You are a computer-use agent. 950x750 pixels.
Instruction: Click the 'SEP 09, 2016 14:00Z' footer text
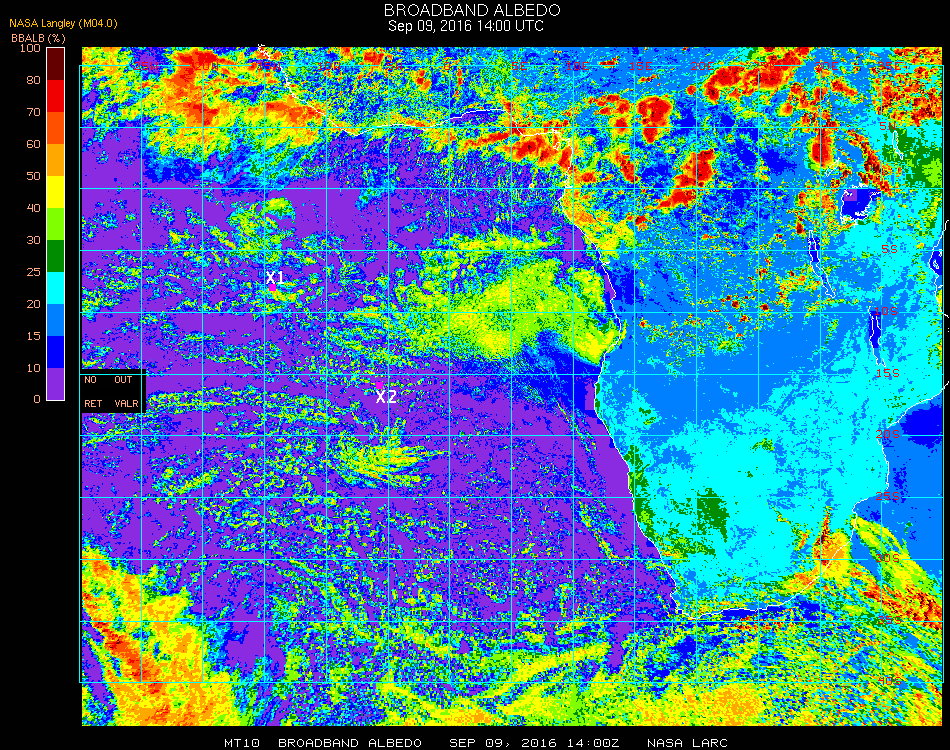coord(534,743)
